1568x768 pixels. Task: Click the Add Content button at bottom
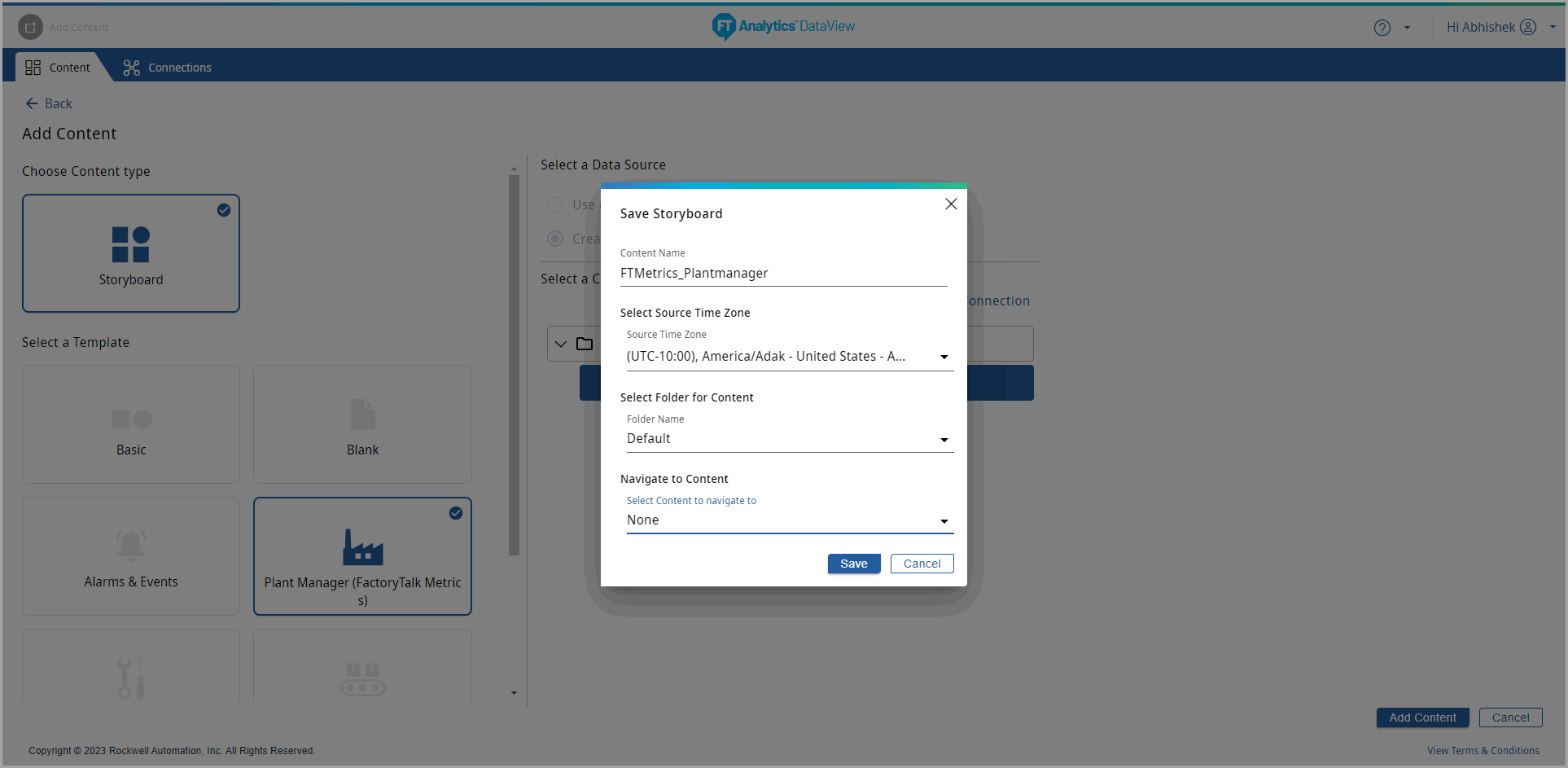click(x=1422, y=718)
